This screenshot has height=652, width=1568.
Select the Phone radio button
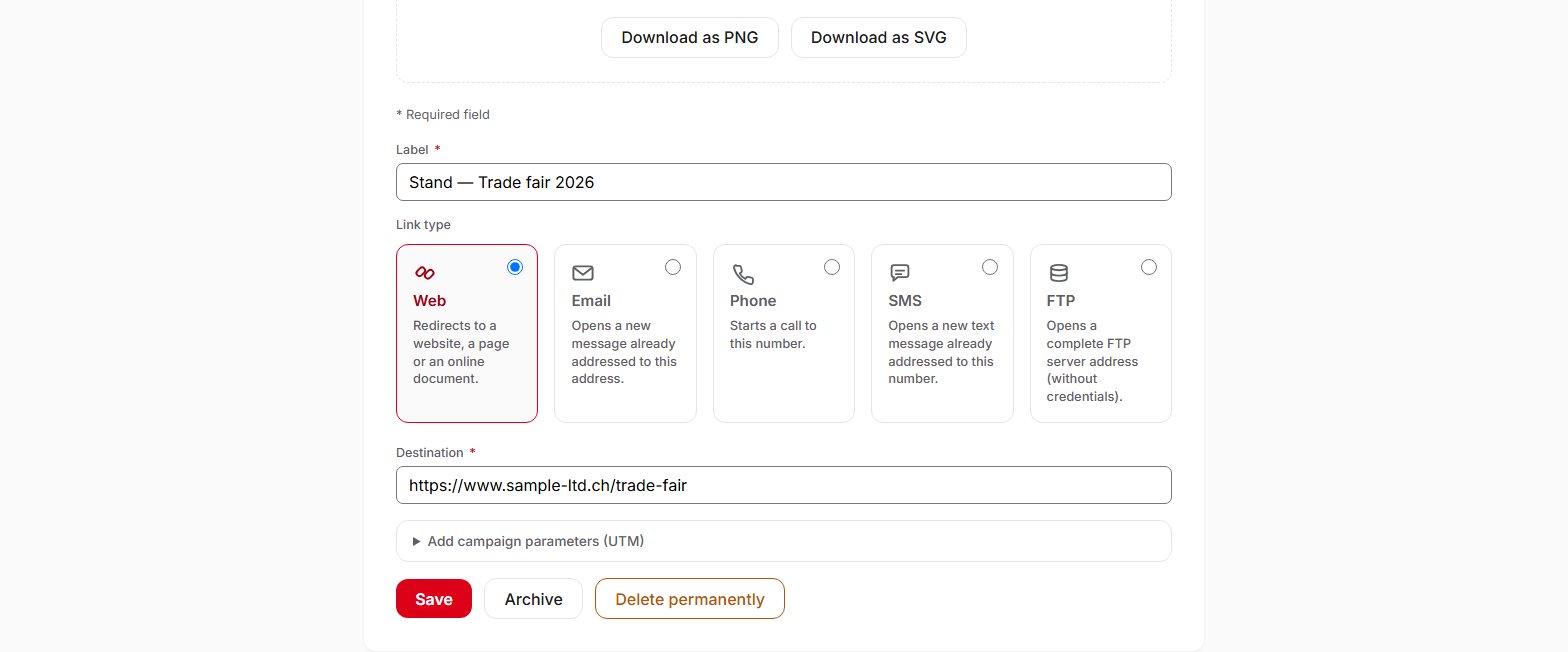(832, 267)
